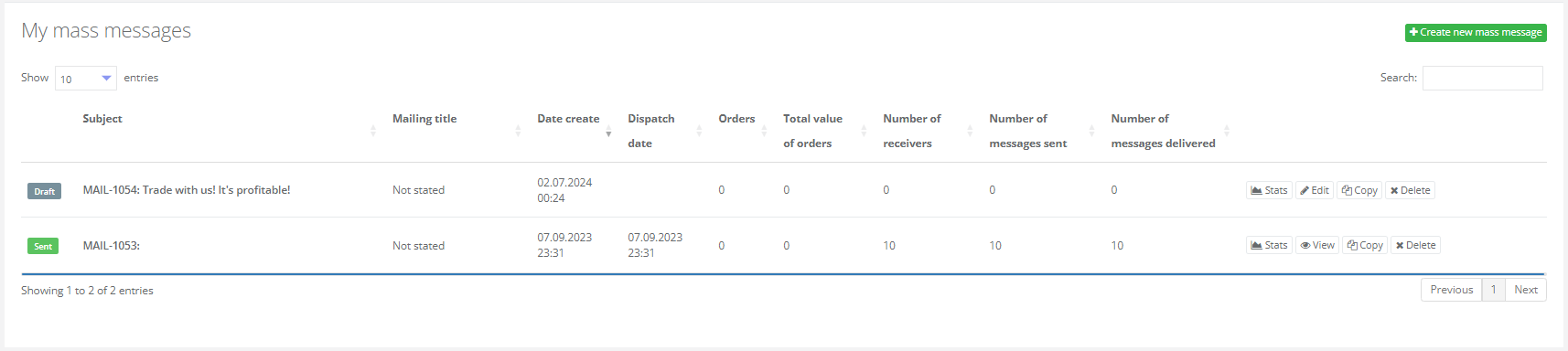Open MAIL-1054: Trade with us! subject
Image resolution: width=1568 pixels, height=351 pixels.
(187, 190)
